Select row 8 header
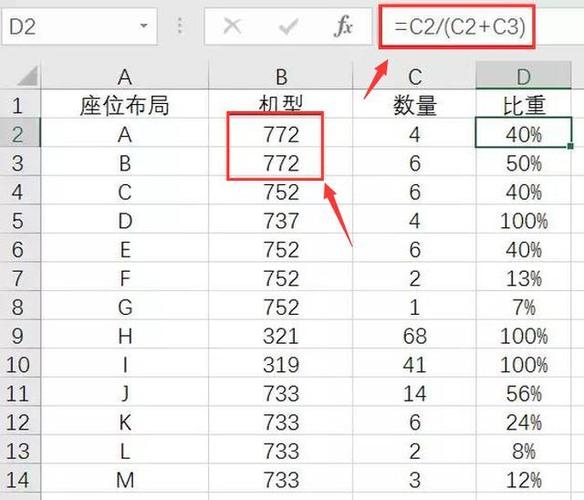This screenshot has width=584, height=500. (19, 305)
